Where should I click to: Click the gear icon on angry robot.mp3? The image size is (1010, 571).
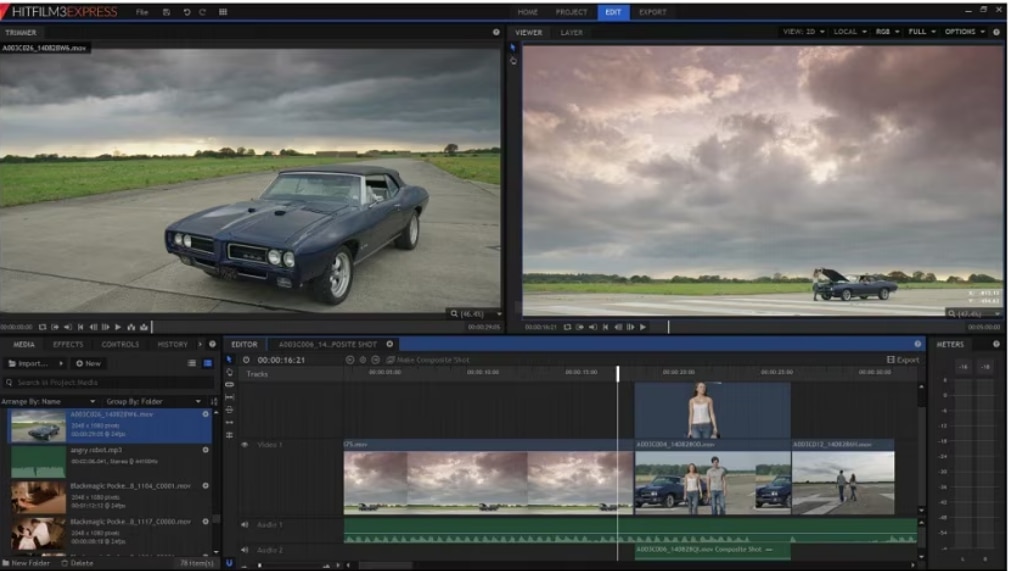pos(206,450)
